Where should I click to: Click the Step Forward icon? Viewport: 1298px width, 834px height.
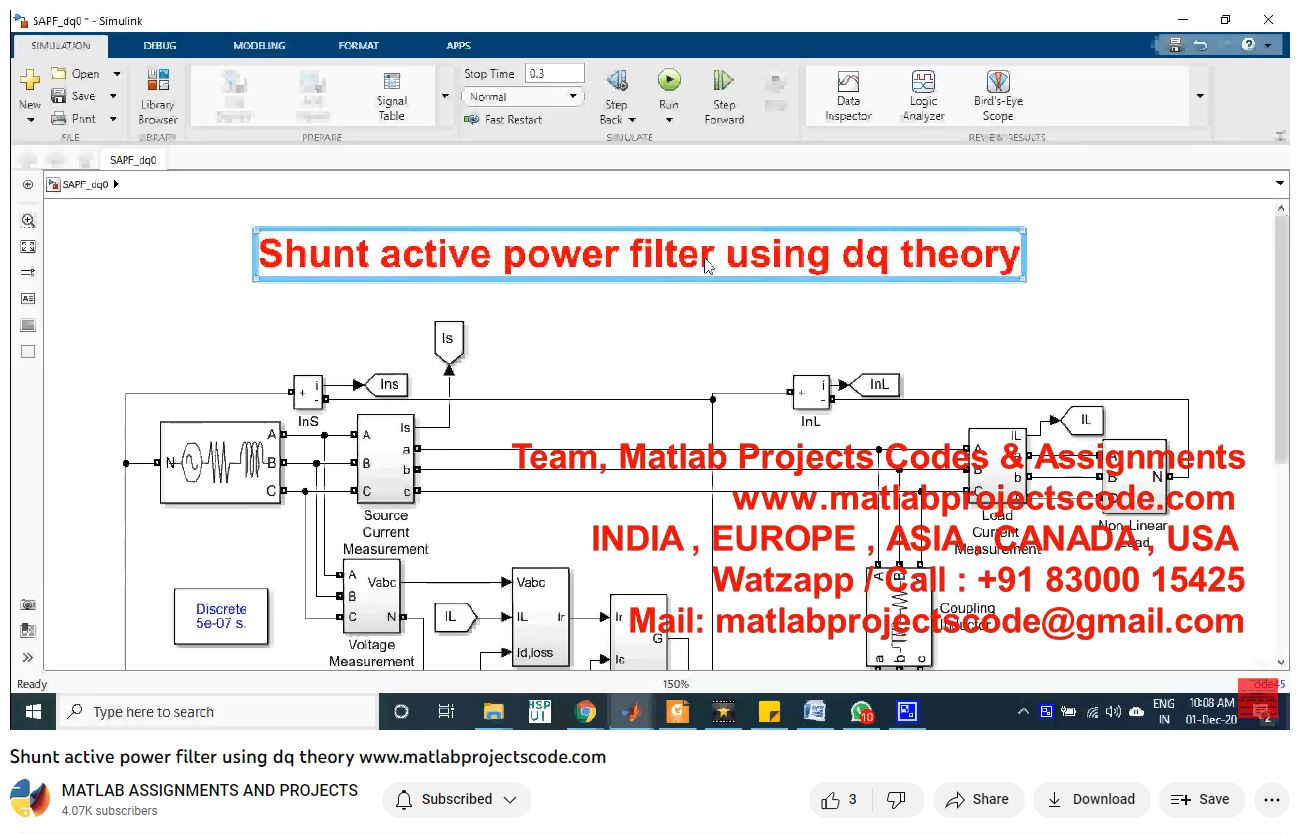(724, 81)
